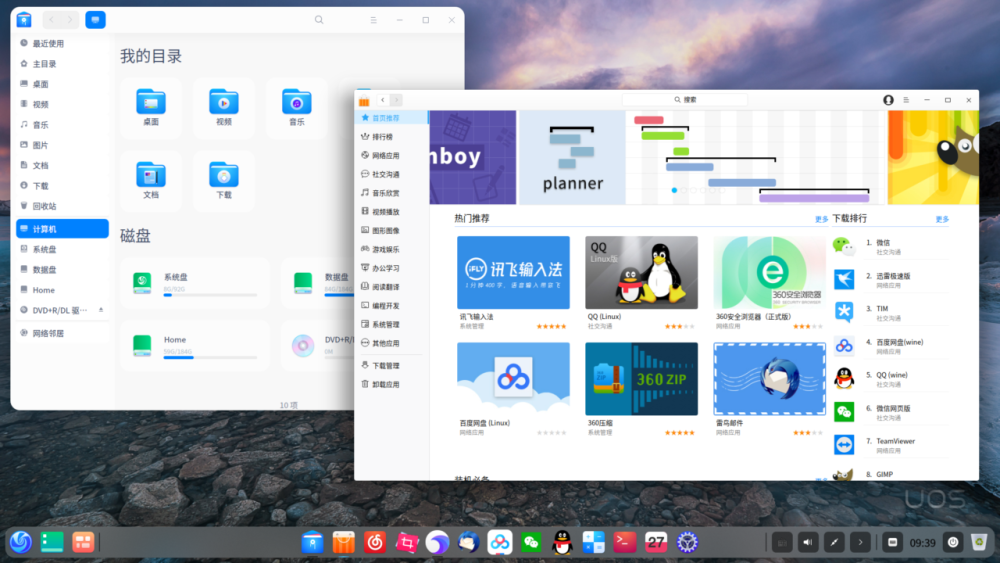Select 音乐欣赏 category in app store
Screen dimensions: 1000x563
385,193
